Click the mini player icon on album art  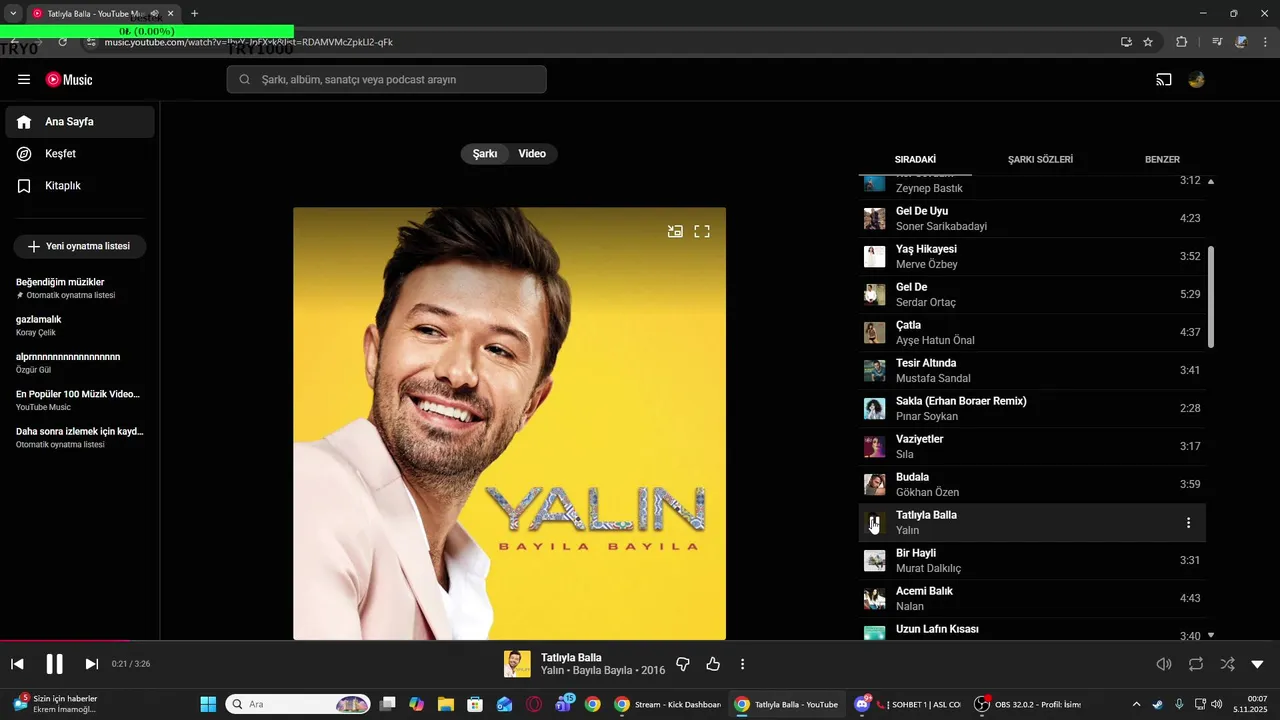tap(675, 231)
